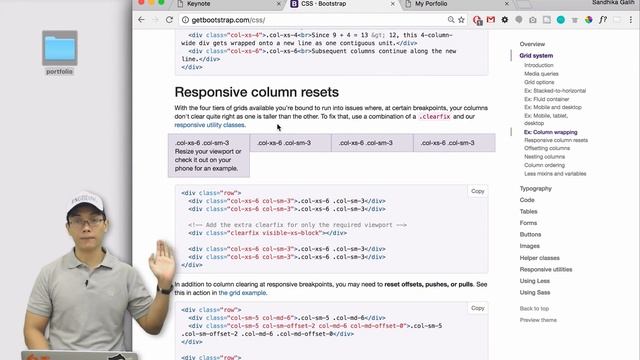Open the colorful pie-wheel extension icon
The height and width of the screenshot is (360, 640).
589,20
